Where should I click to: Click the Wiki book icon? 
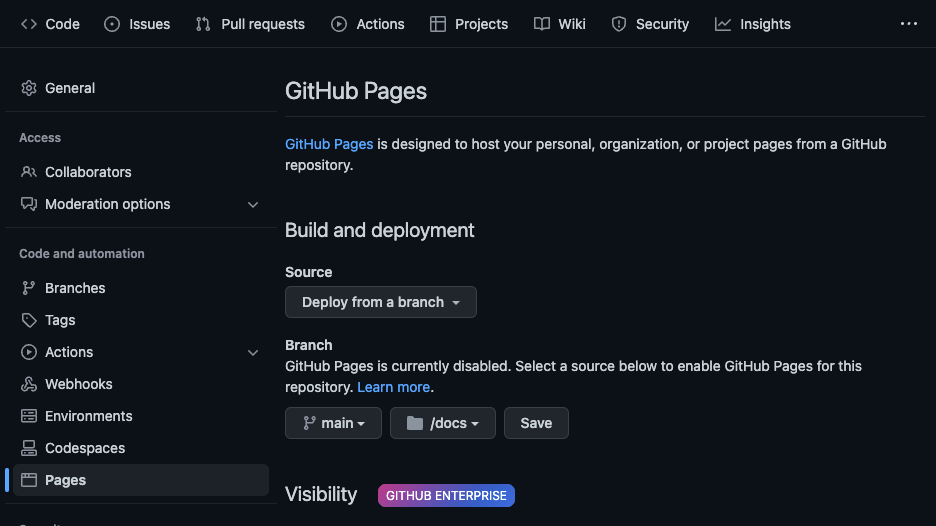point(541,24)
